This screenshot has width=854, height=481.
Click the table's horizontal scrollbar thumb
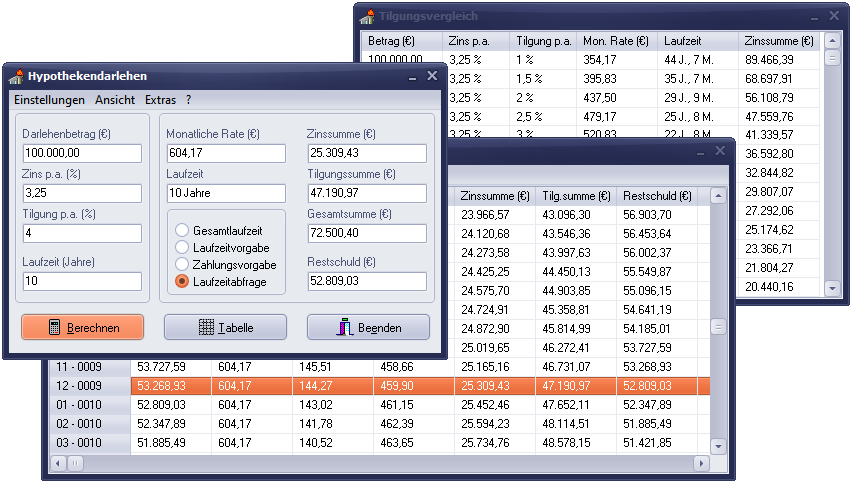tap(75, 464)
